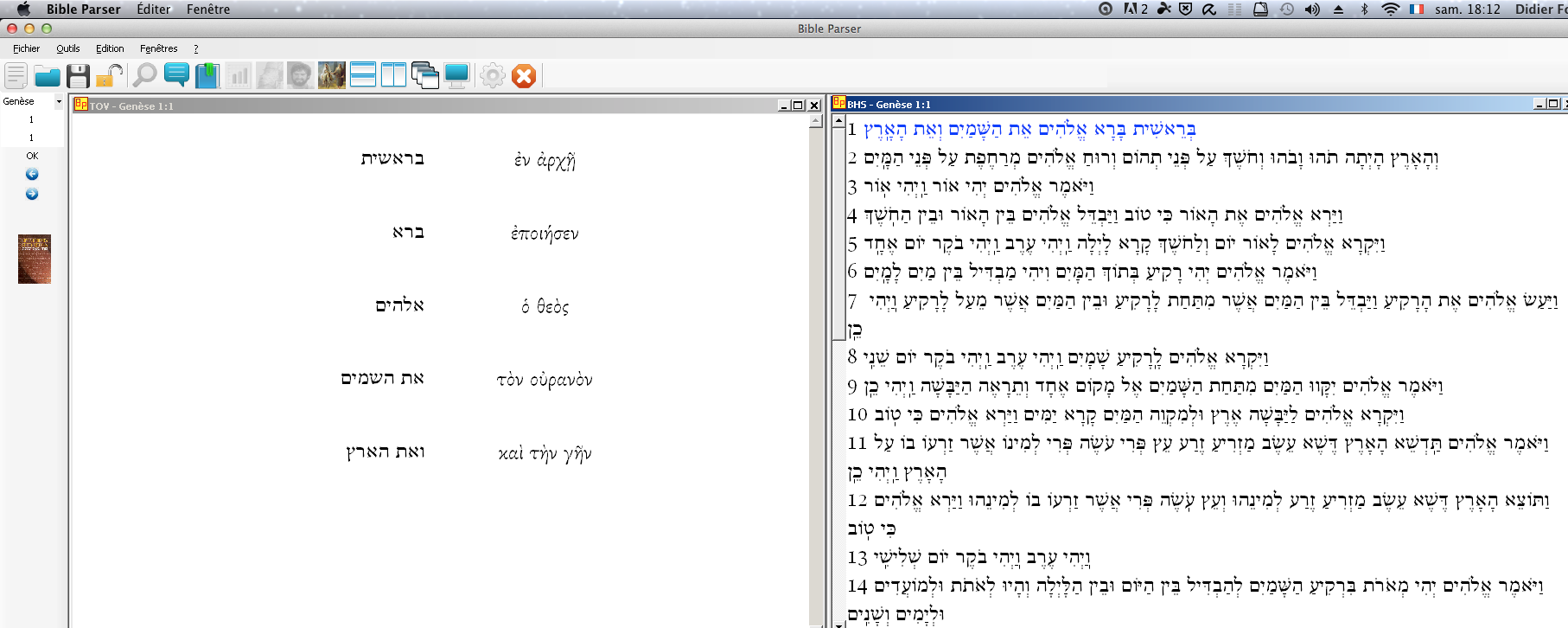Select blue verse 1 in the BHS window

(x=1029, y=130)
